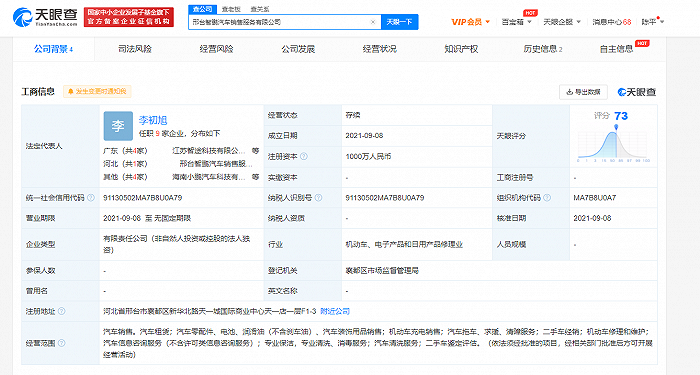Click the Tianyancha logo in the header
Image resolution: width=700 pixels, height=375 pixels.
45,17
